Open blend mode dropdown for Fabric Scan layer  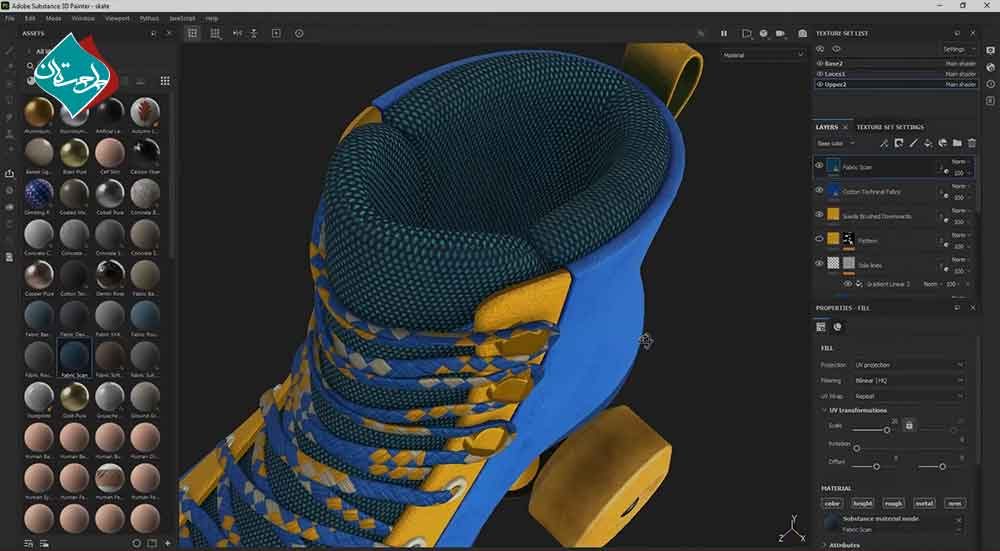pos(959,162)
